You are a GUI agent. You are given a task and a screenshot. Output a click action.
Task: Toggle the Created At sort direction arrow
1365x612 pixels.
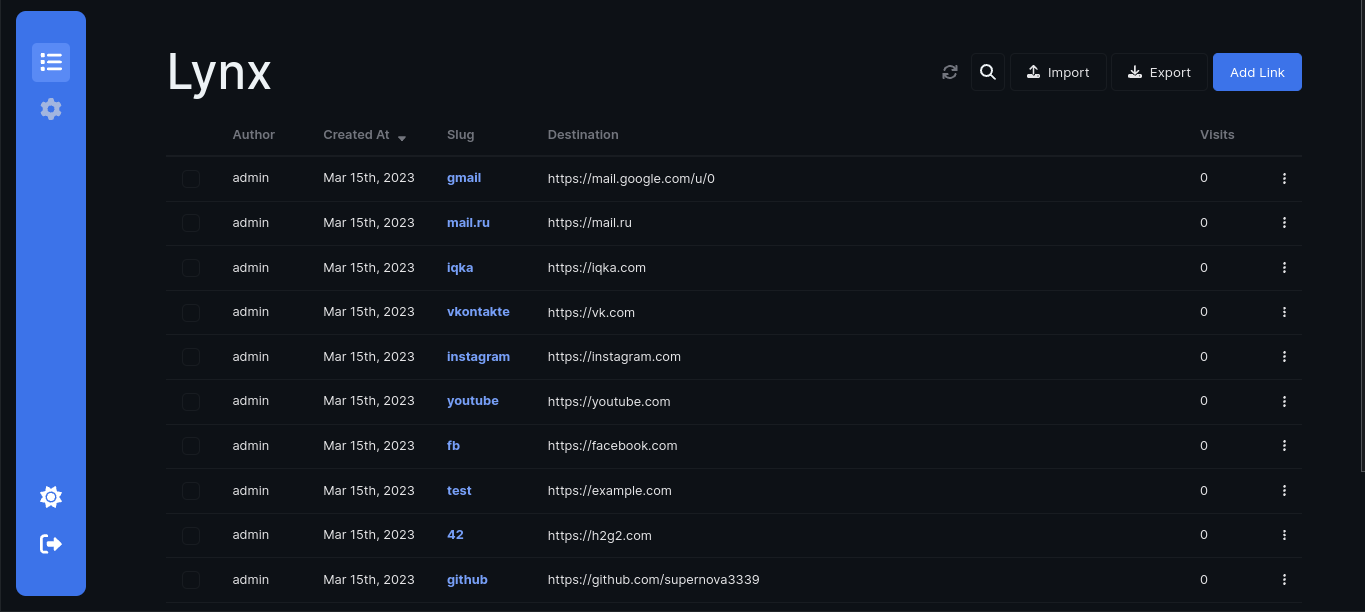point(402,137)
